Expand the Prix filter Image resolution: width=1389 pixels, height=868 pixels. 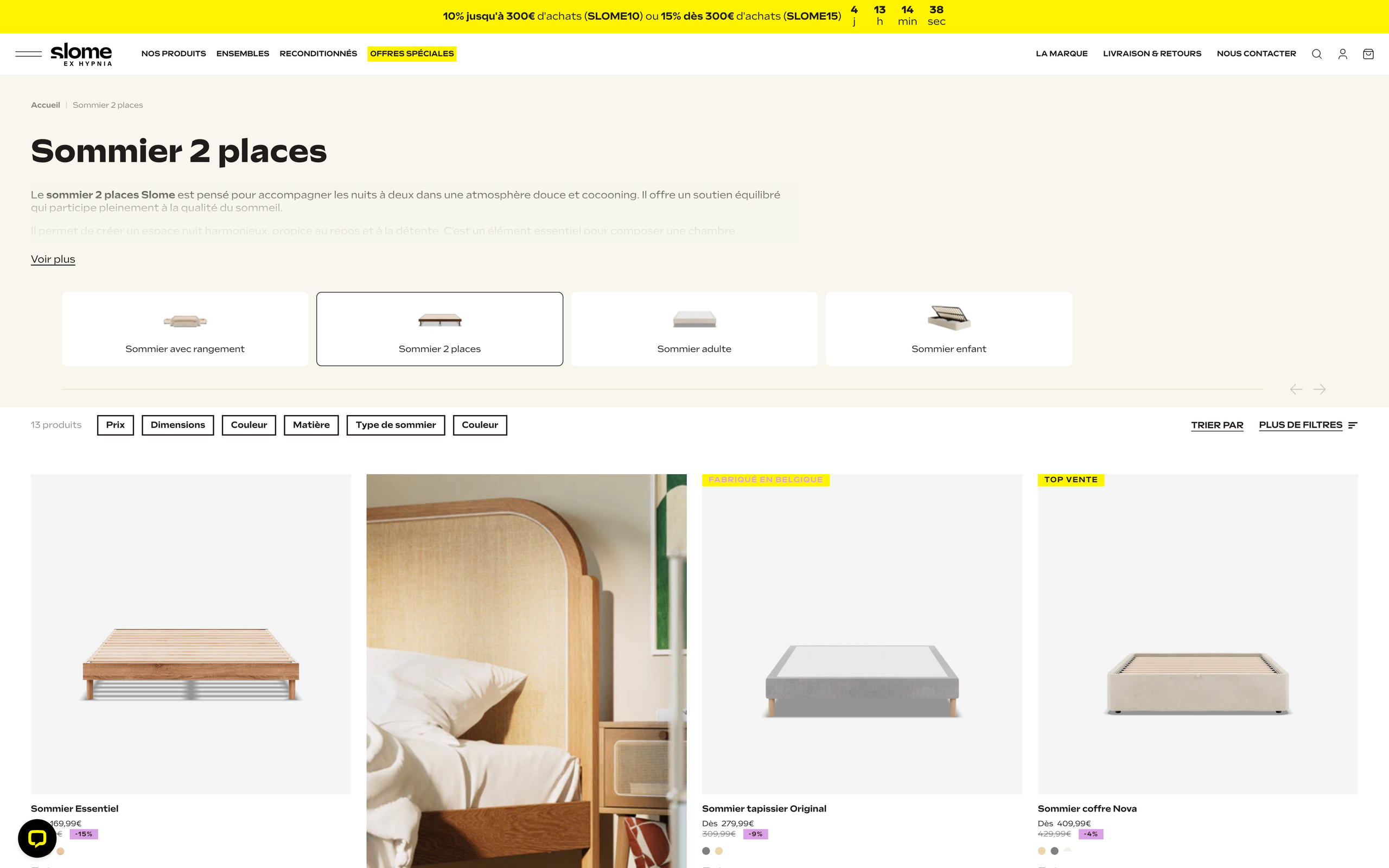pyautogui.click(x=116, y=425)
